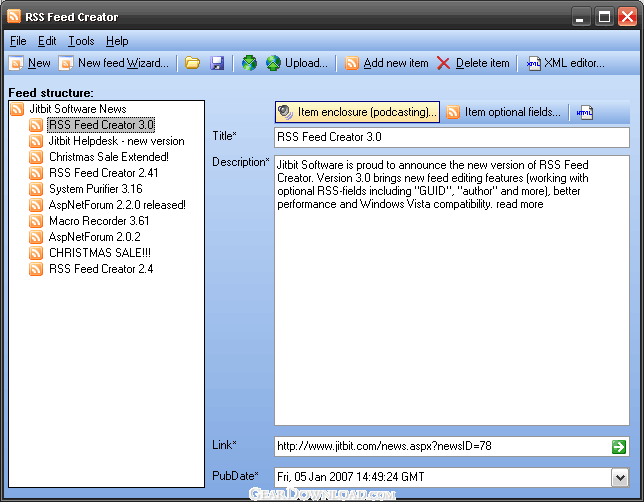Click the Item enclosure podcasting button
The width and height of the screenshot is (644, 502).
pos(357,112)
